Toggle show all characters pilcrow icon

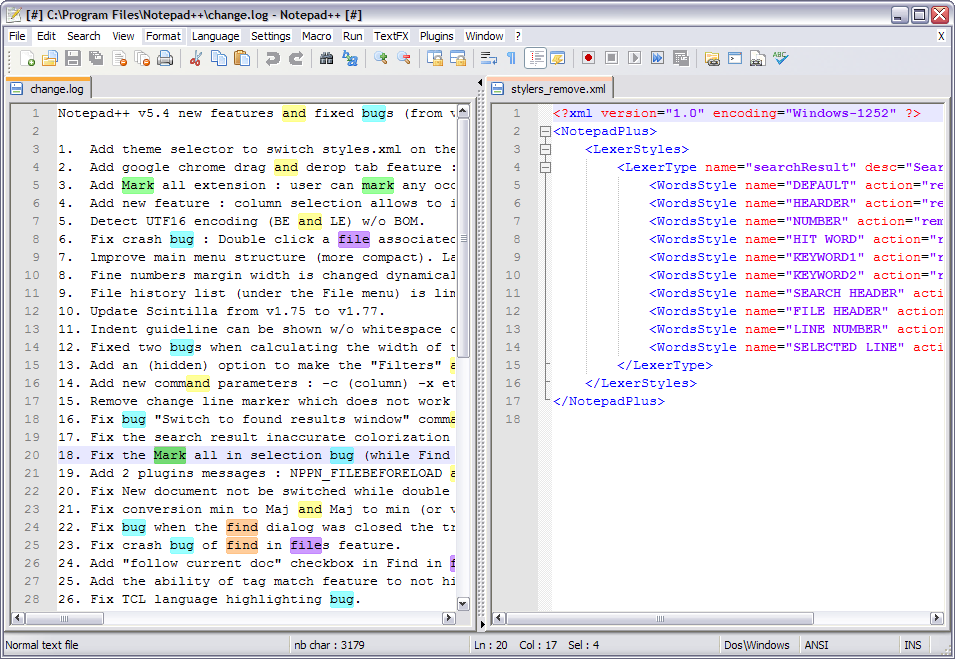[511, 59]
